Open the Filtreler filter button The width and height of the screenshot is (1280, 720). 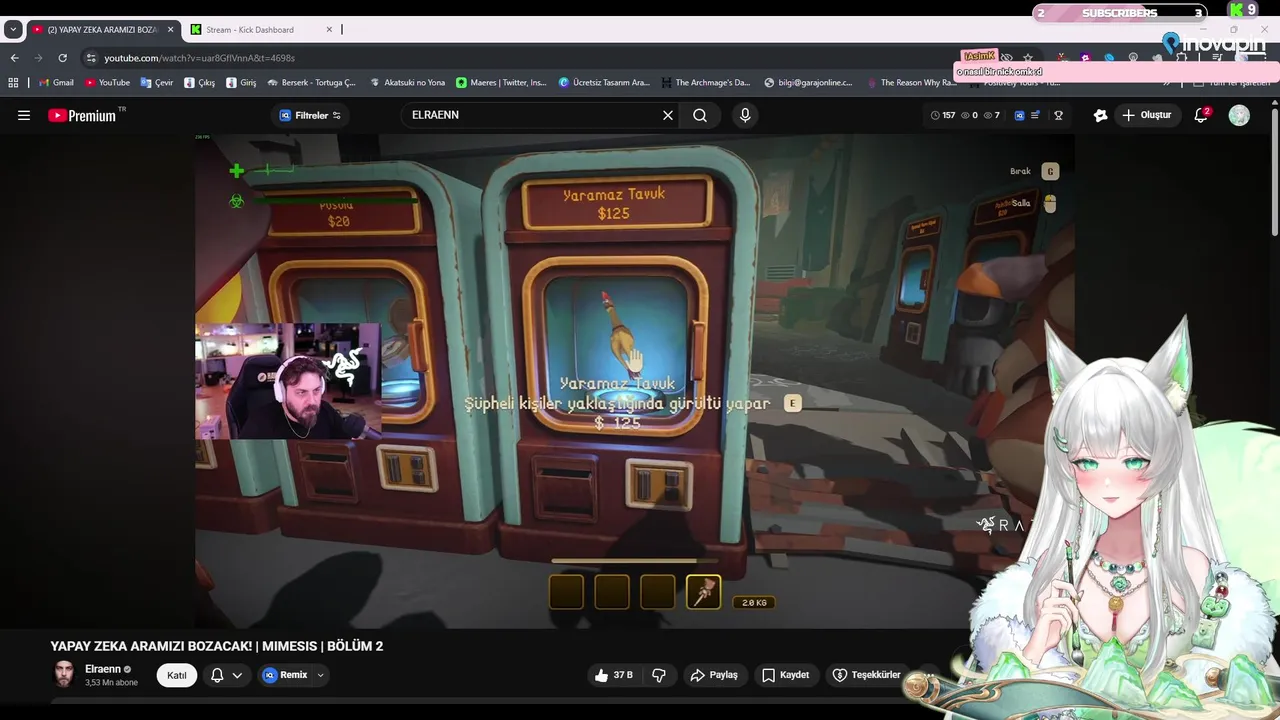click(311, 115)
